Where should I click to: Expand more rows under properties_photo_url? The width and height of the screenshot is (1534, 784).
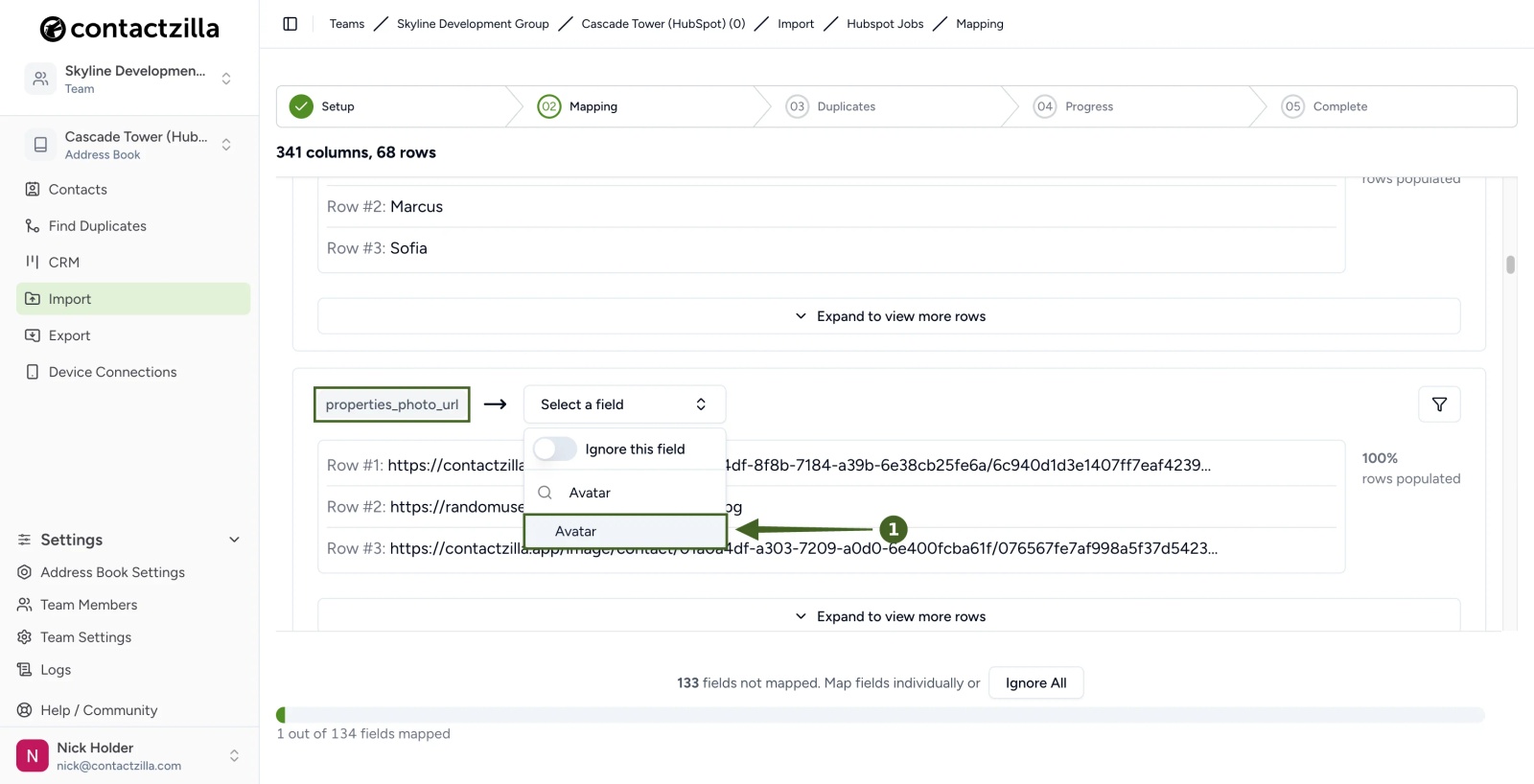(x=889, y=615)
